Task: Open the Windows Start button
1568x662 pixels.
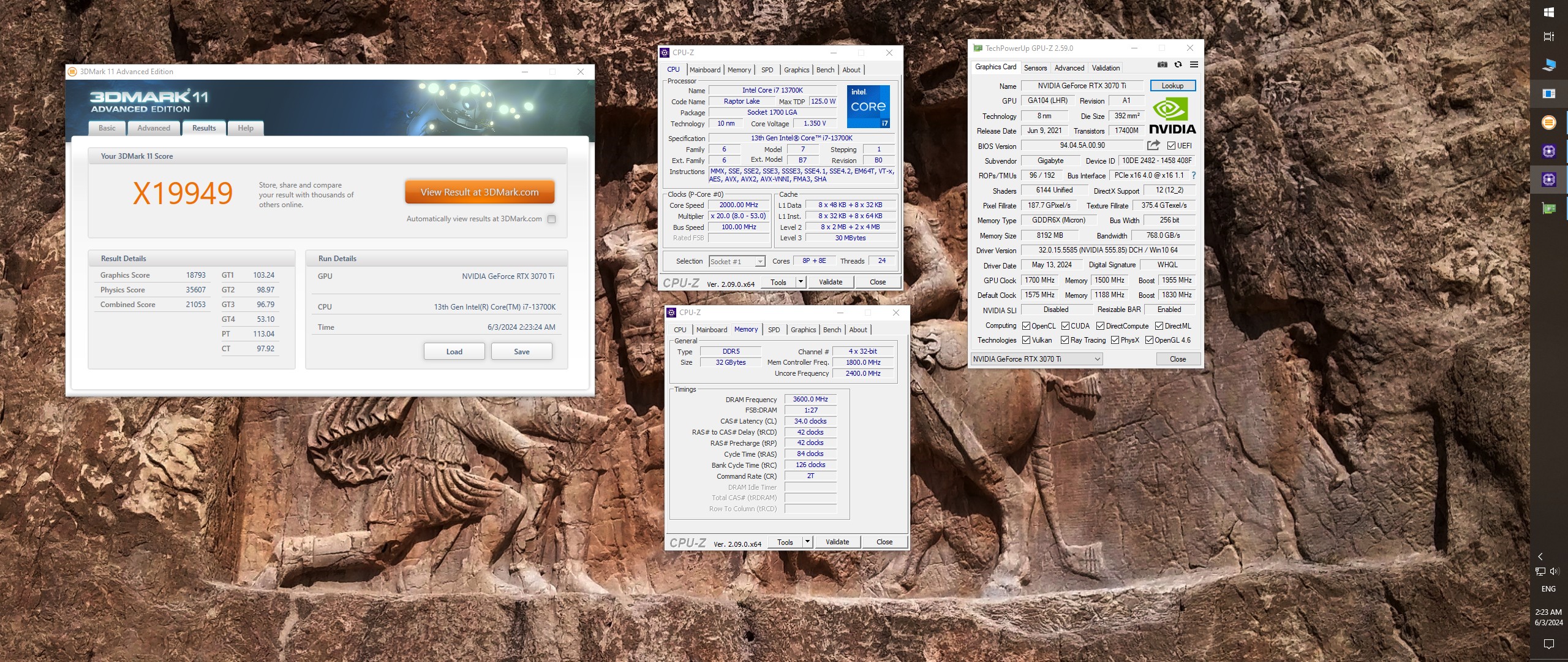Action: point(1548,12)
